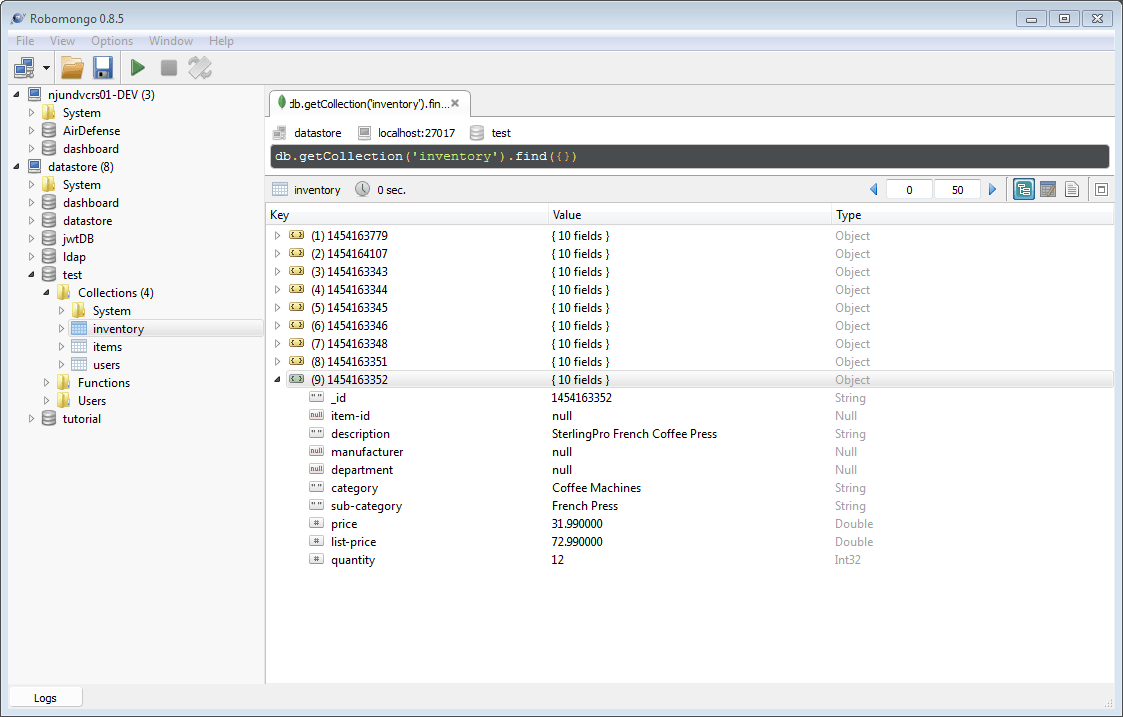
Task: Open a new connection with the connect icon
Action: click(22, 67)
